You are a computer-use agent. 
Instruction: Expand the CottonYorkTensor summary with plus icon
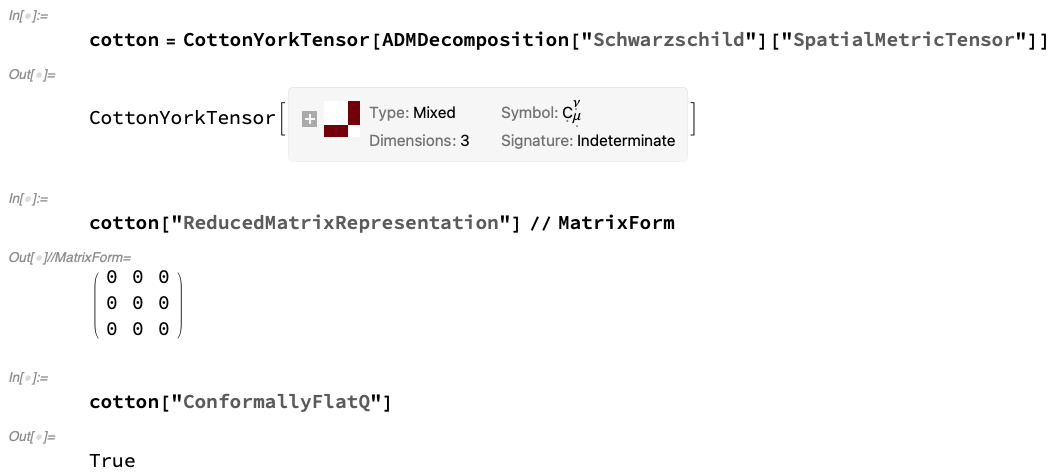coord(309,120)
